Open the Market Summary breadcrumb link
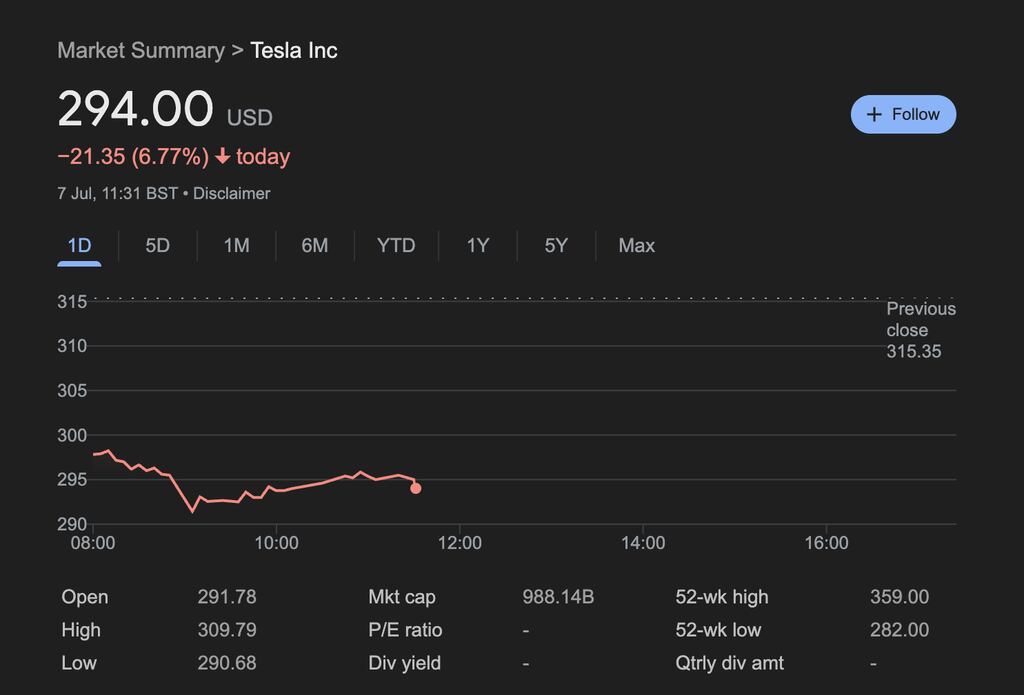Screen dimensions: 1024x695 click(141, 50)
